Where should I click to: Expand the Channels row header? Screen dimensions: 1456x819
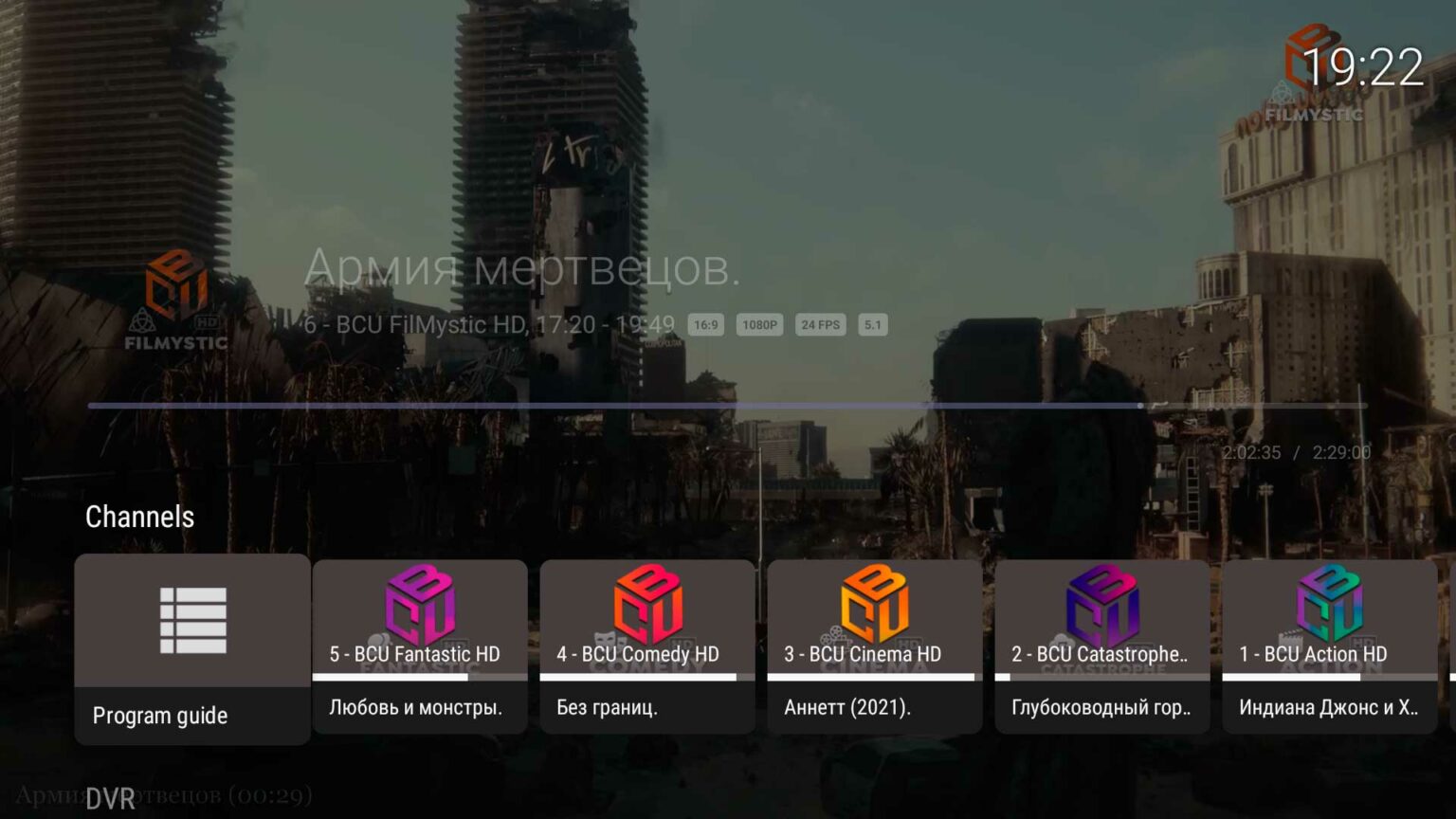click(139, 517)
